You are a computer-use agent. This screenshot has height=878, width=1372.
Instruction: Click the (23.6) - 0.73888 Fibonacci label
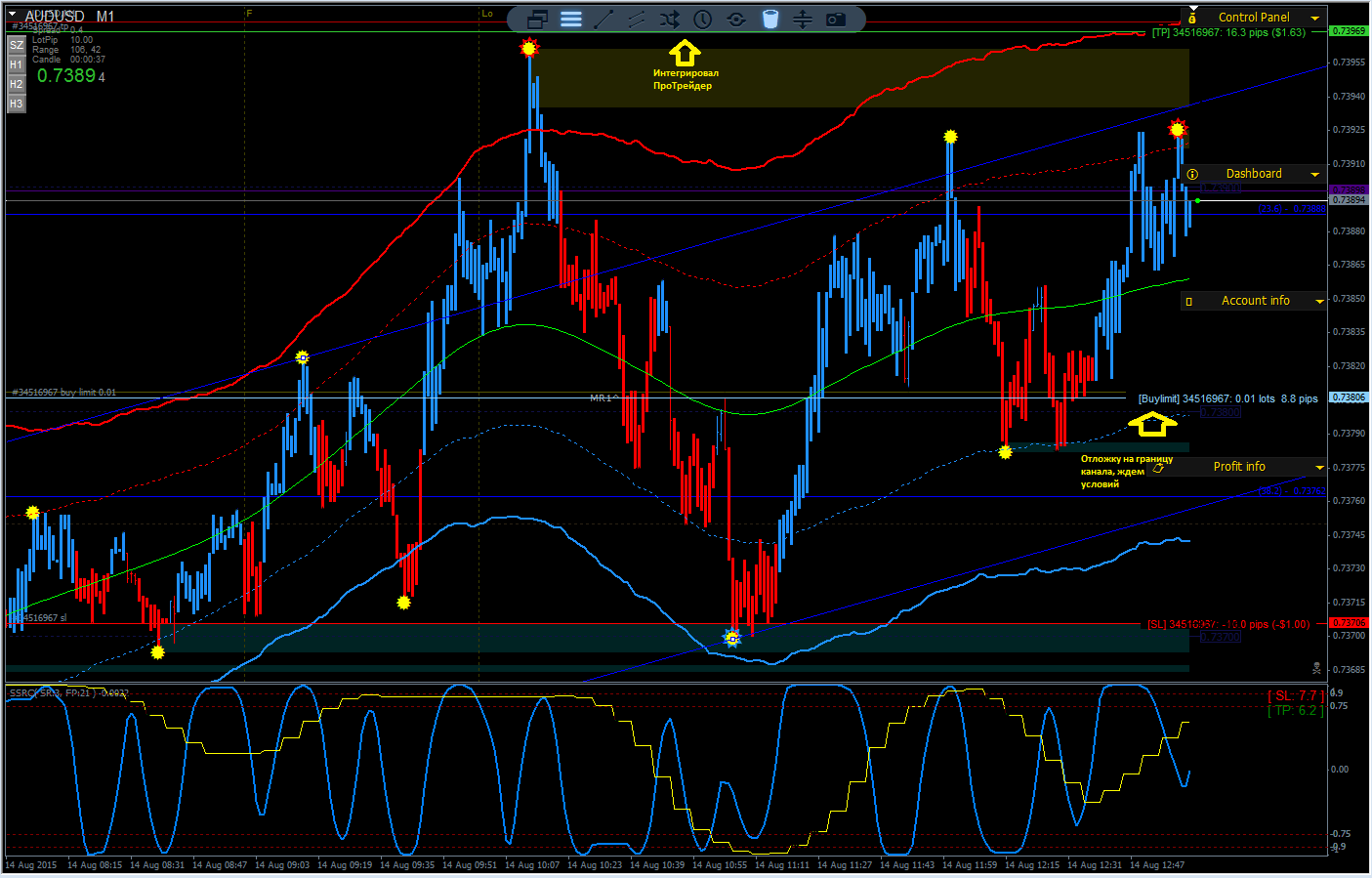1292,209
